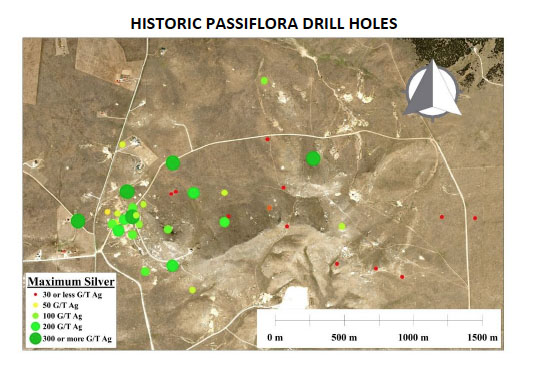This screenshot has height=391, width=555.
Task: Click the 0 m scale bar label
Action: (x=275, y=338)
